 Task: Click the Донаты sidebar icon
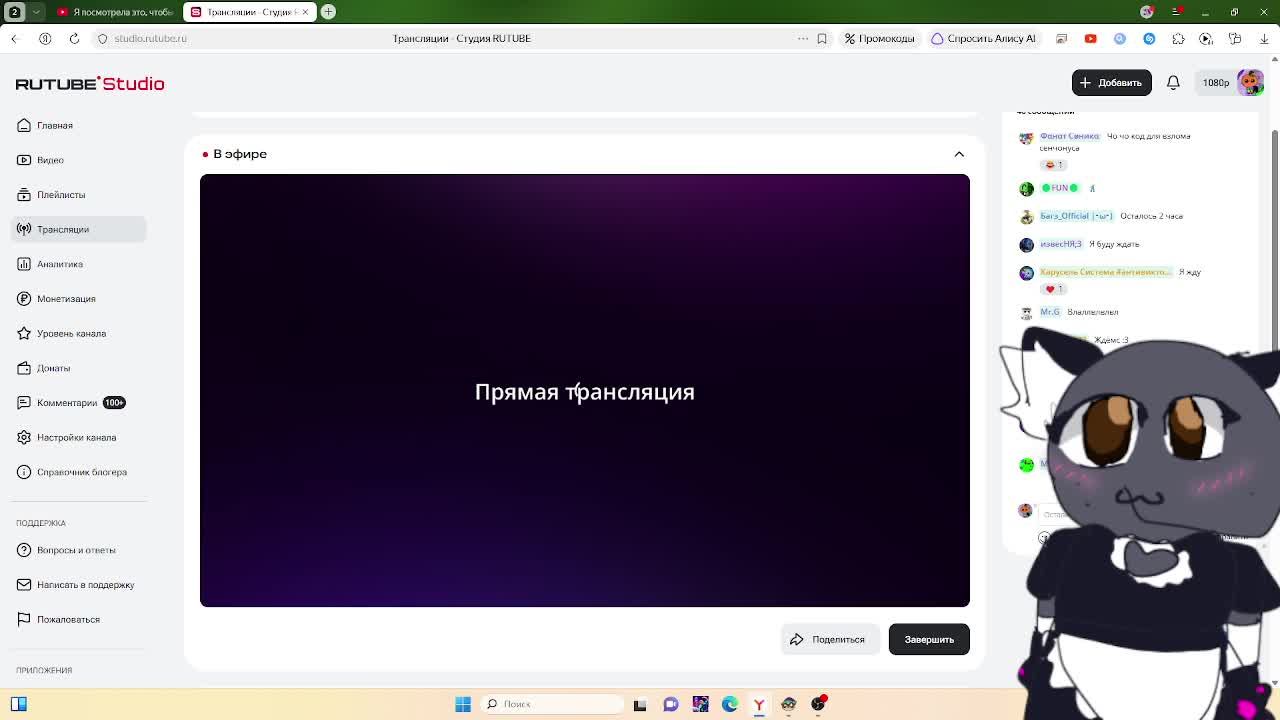(24, 368)
